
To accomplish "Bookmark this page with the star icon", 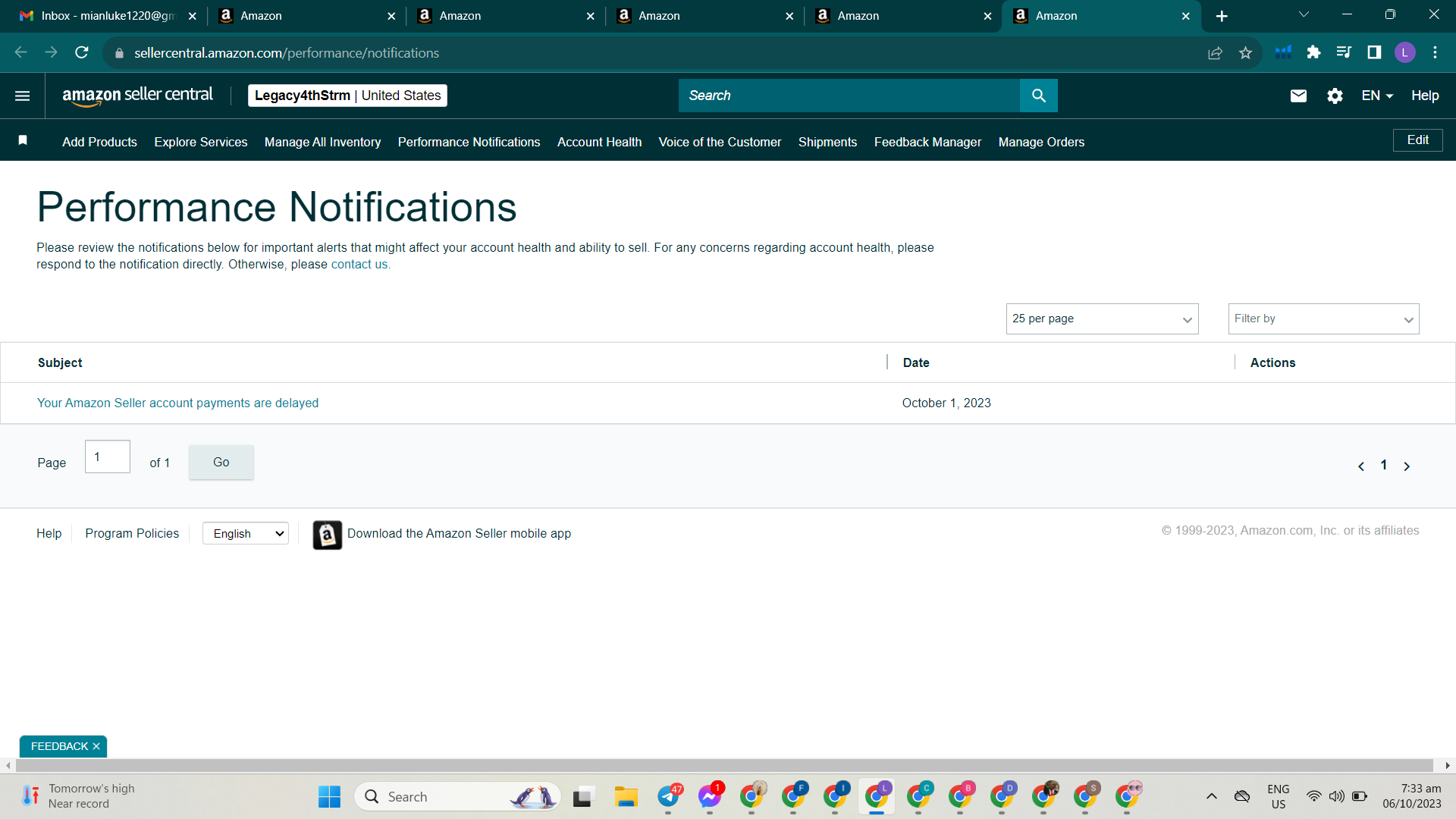I will [x=1245, y=52].
